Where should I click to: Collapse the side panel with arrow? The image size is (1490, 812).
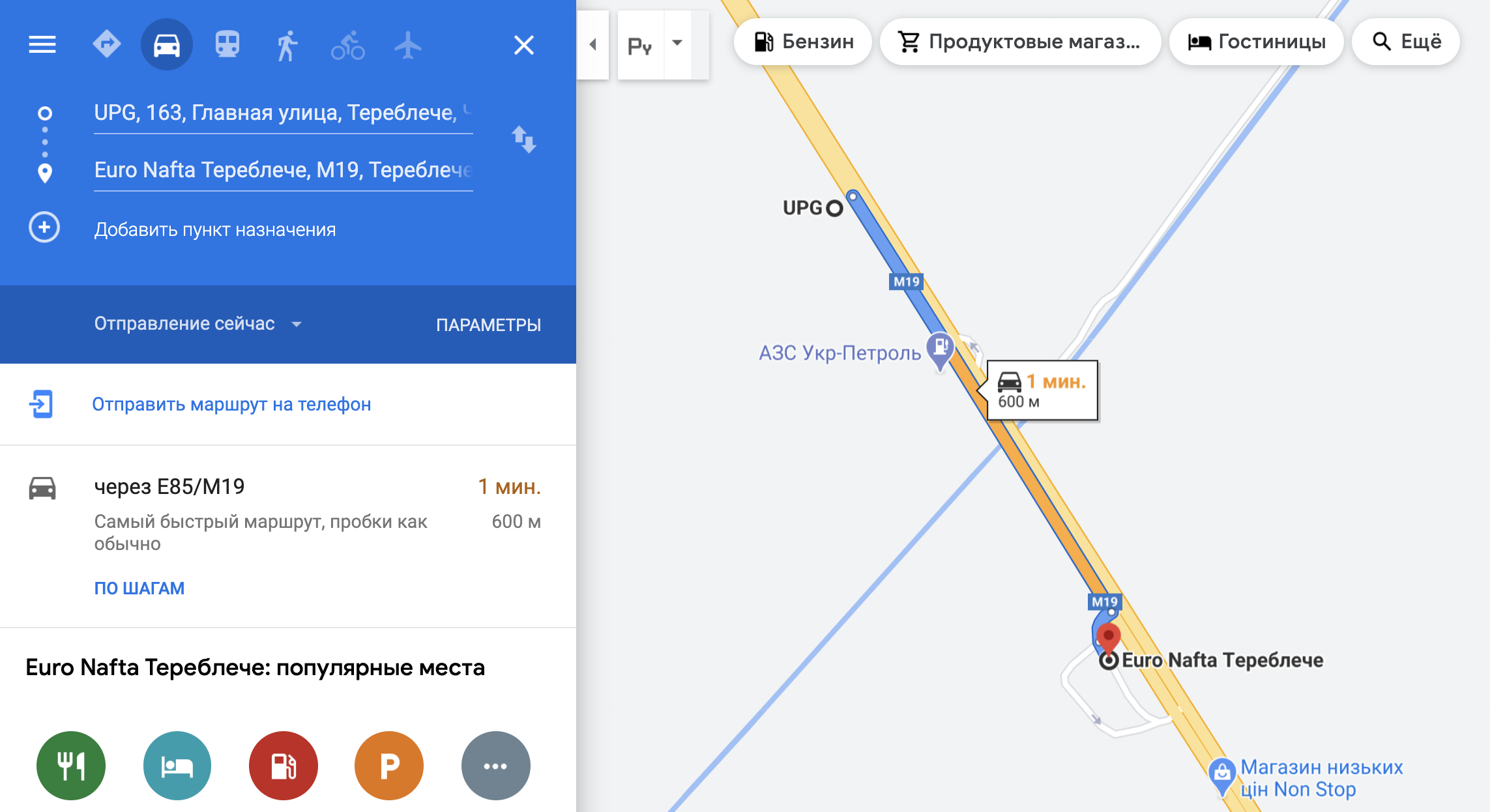coord(593,44)
